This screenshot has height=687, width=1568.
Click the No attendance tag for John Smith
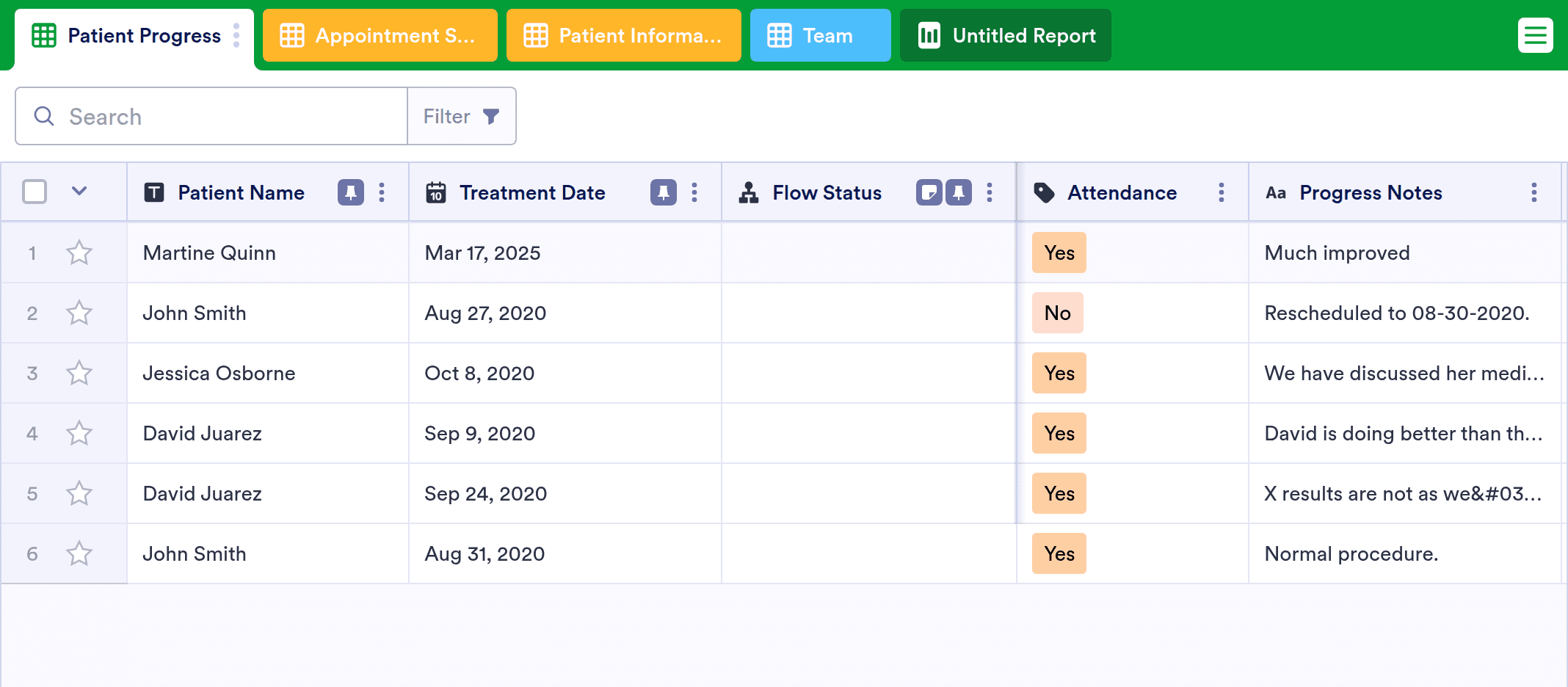coord(1058,313)
